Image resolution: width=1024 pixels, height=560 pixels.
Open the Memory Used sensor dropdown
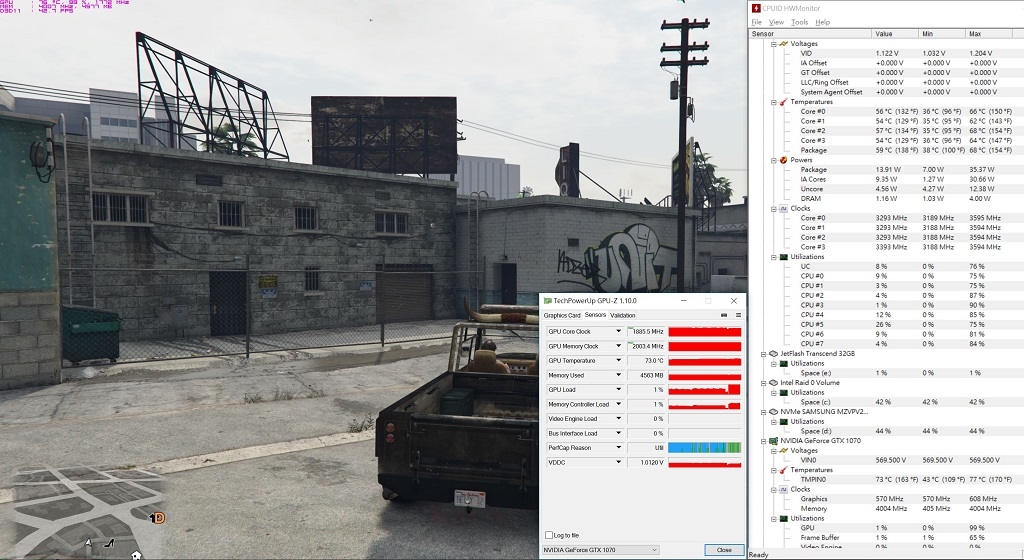[x=618, y=375]
